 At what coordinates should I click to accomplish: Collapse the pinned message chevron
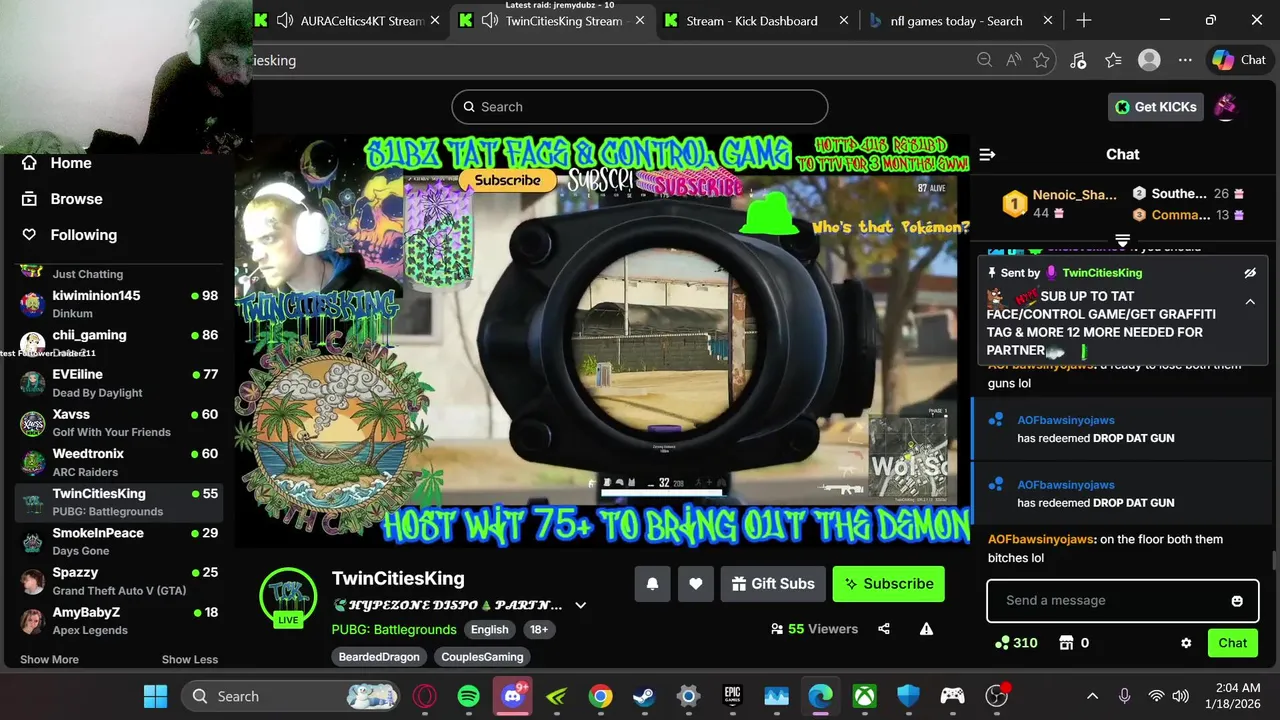(x=1250, y=301)
